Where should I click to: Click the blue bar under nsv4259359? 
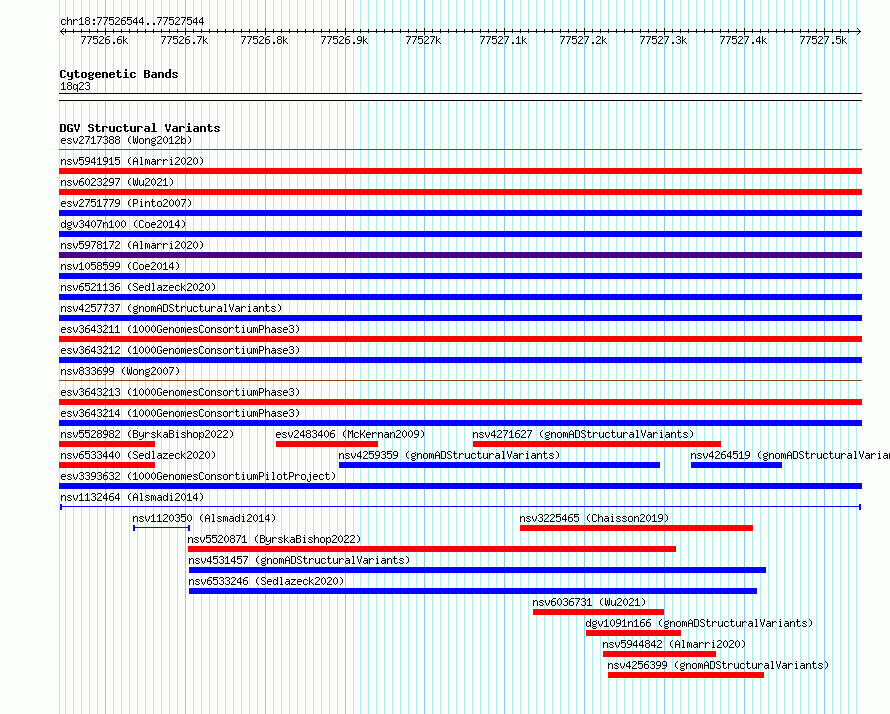499,465
